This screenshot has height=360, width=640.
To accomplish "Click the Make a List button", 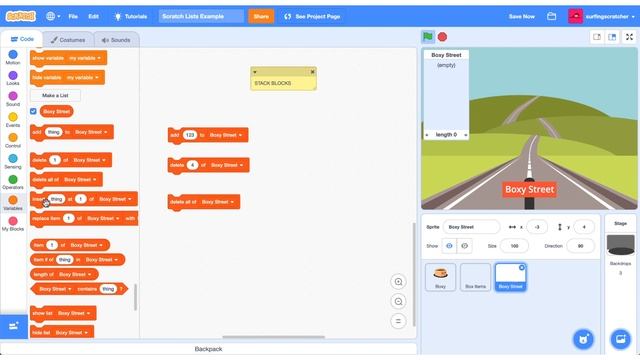I will click(55, 96).
